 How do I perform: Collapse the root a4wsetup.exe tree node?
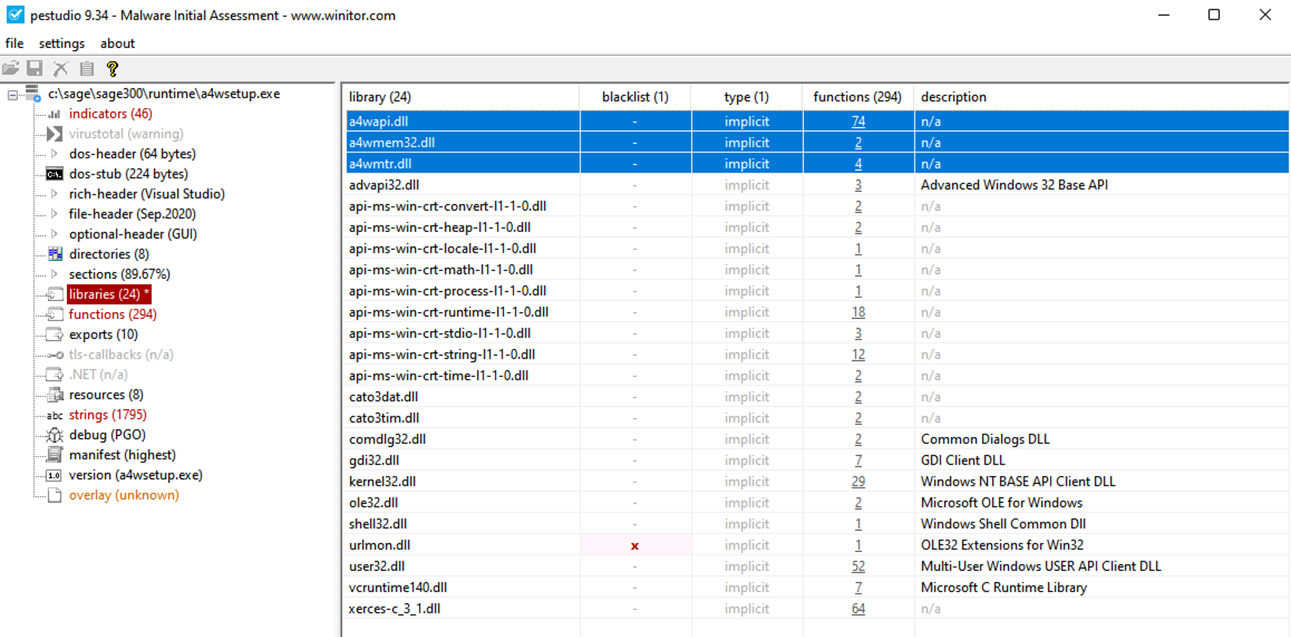coord(13,94)
